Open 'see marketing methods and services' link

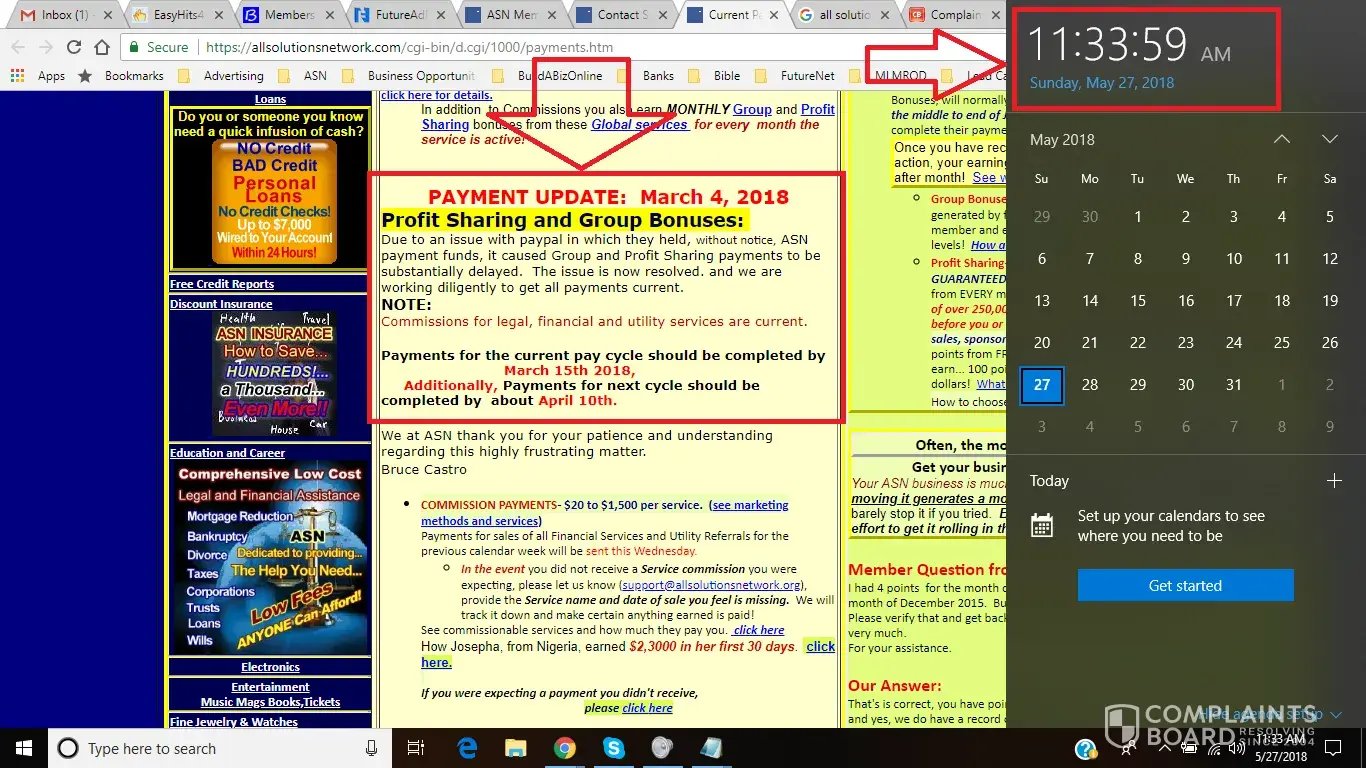tap(604, 513)
